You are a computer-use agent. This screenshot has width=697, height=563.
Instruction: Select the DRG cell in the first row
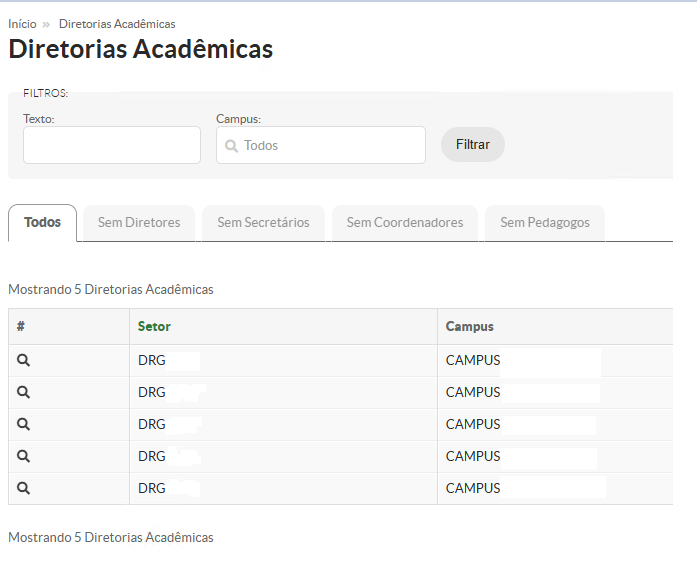coord(152,360)
